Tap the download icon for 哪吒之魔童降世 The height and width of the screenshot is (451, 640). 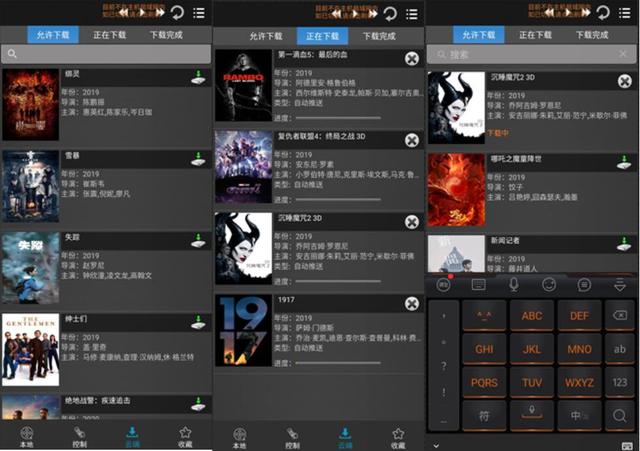point(624,162)
